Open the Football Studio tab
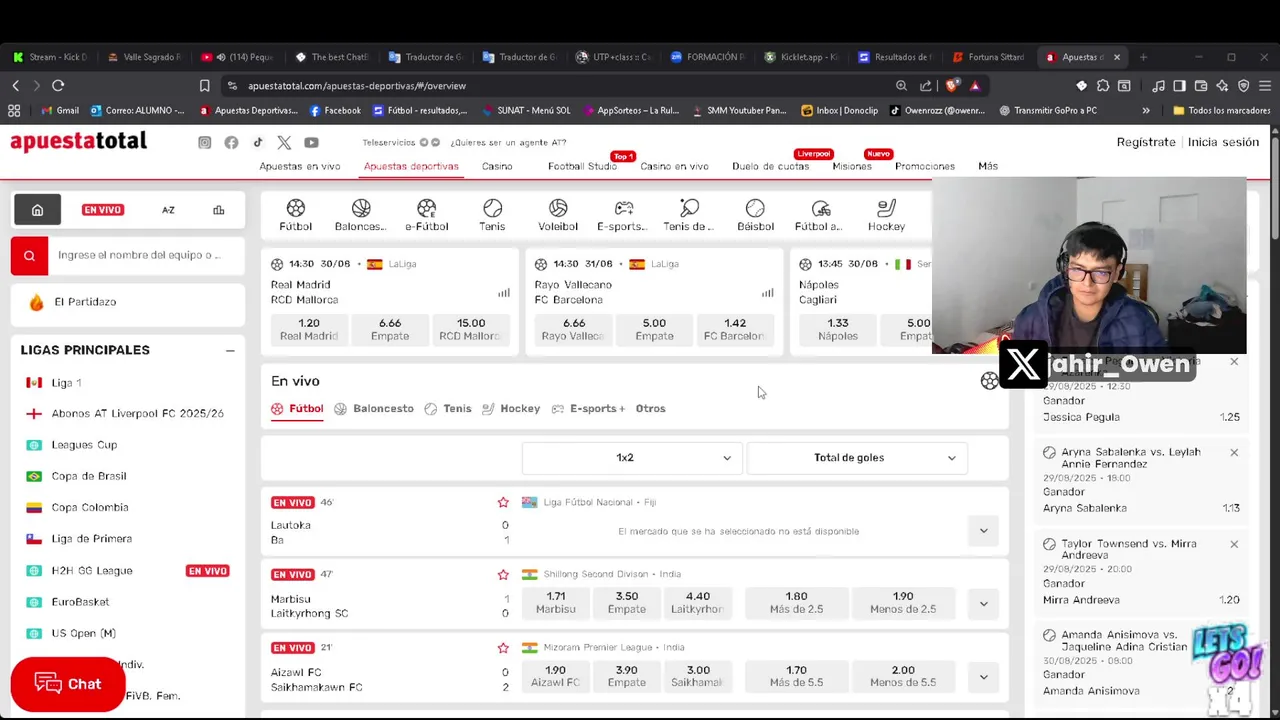1280x720 pixels. click(582, 166)
